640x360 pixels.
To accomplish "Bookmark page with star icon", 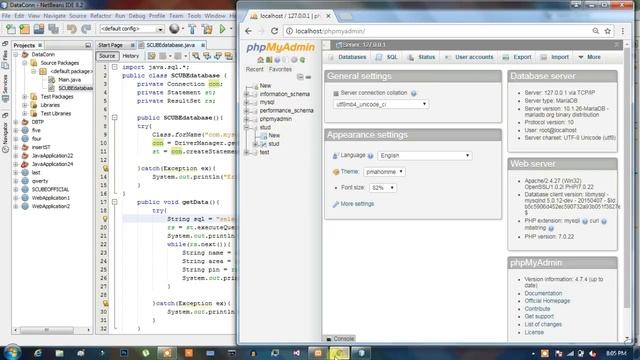I will click(x=608, y=31).
